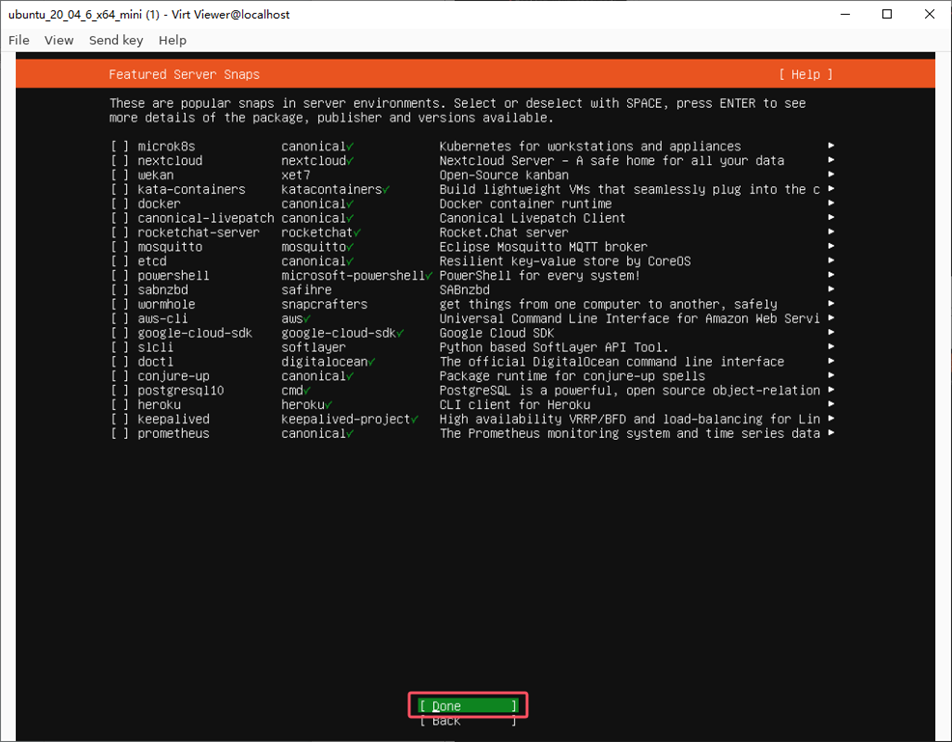
Task: Show details arrow for prometheus row
Action: click(x=831, y=433)
